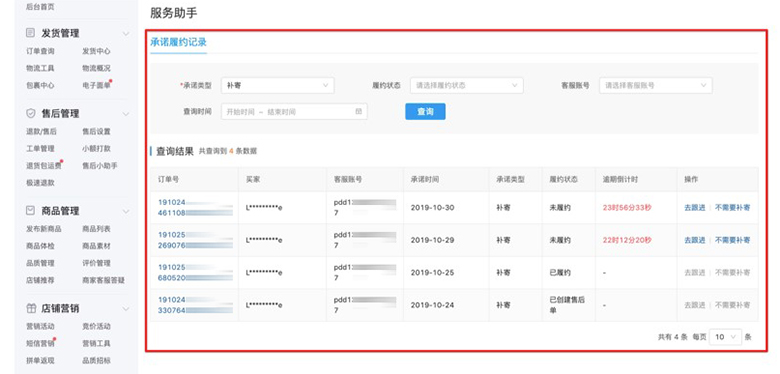Click the 发货管理 document icon
The width and height of the screenshot is (780, 374).
[31, 33]
